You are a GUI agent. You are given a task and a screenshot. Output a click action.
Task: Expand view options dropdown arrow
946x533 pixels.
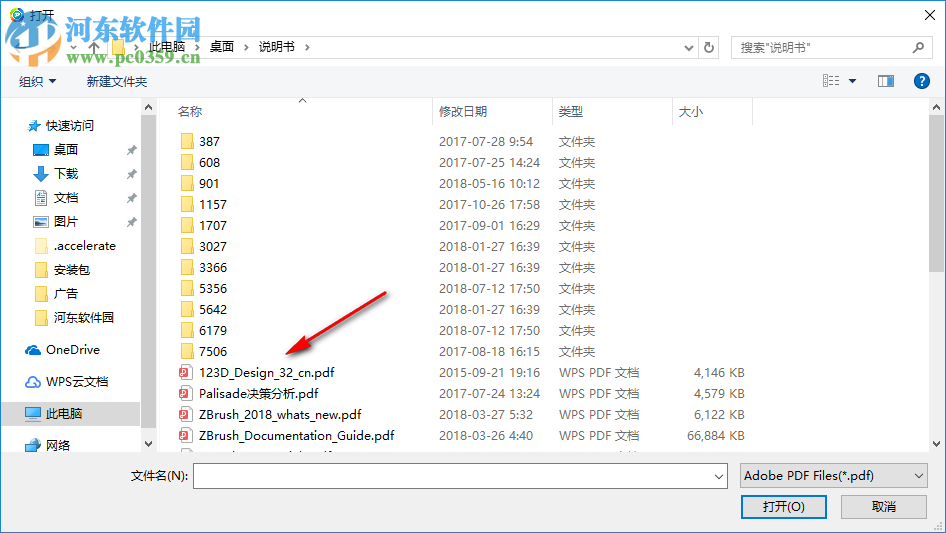[852, 81]
